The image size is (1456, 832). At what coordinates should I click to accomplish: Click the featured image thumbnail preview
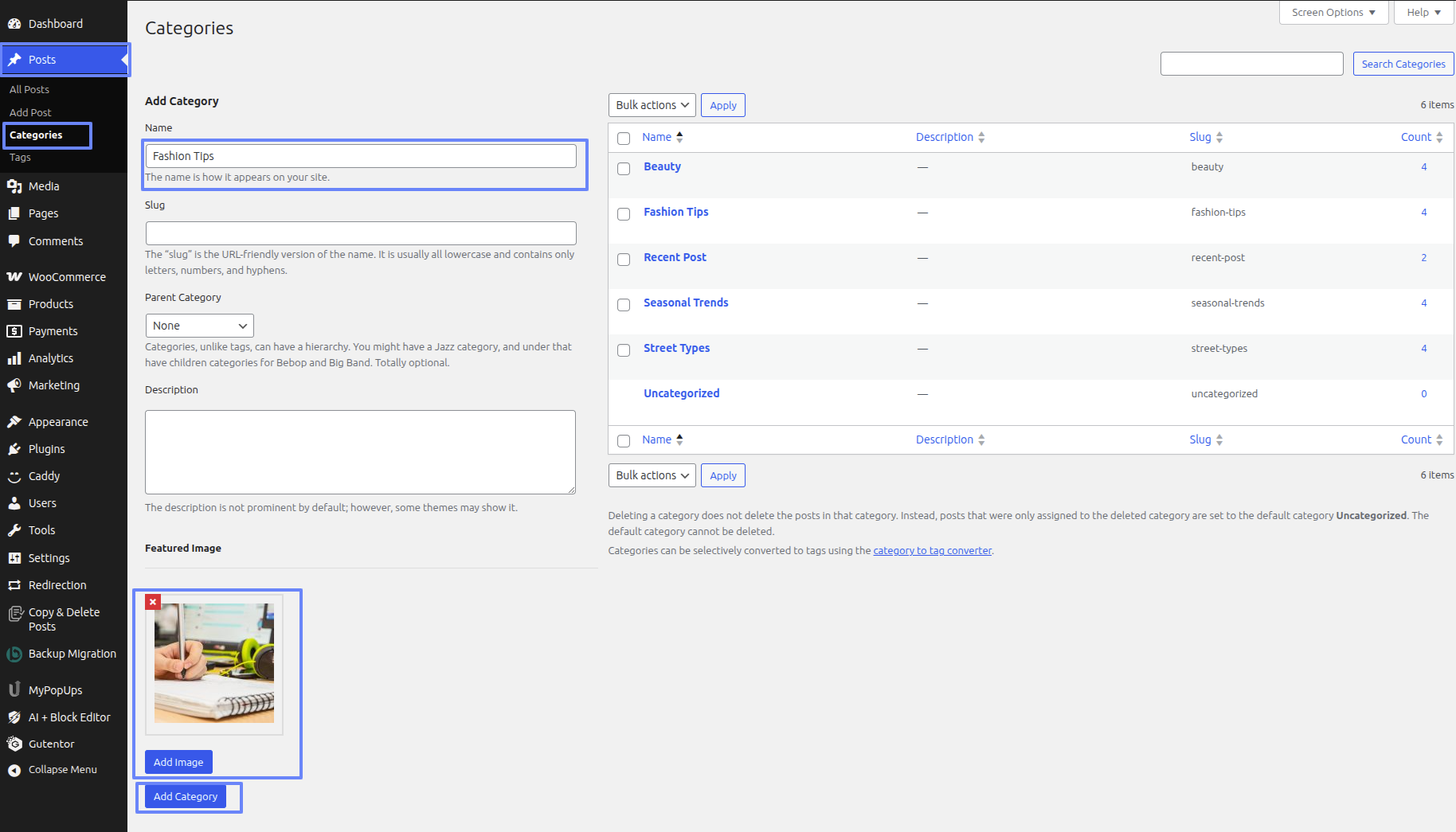click(214, 663)
